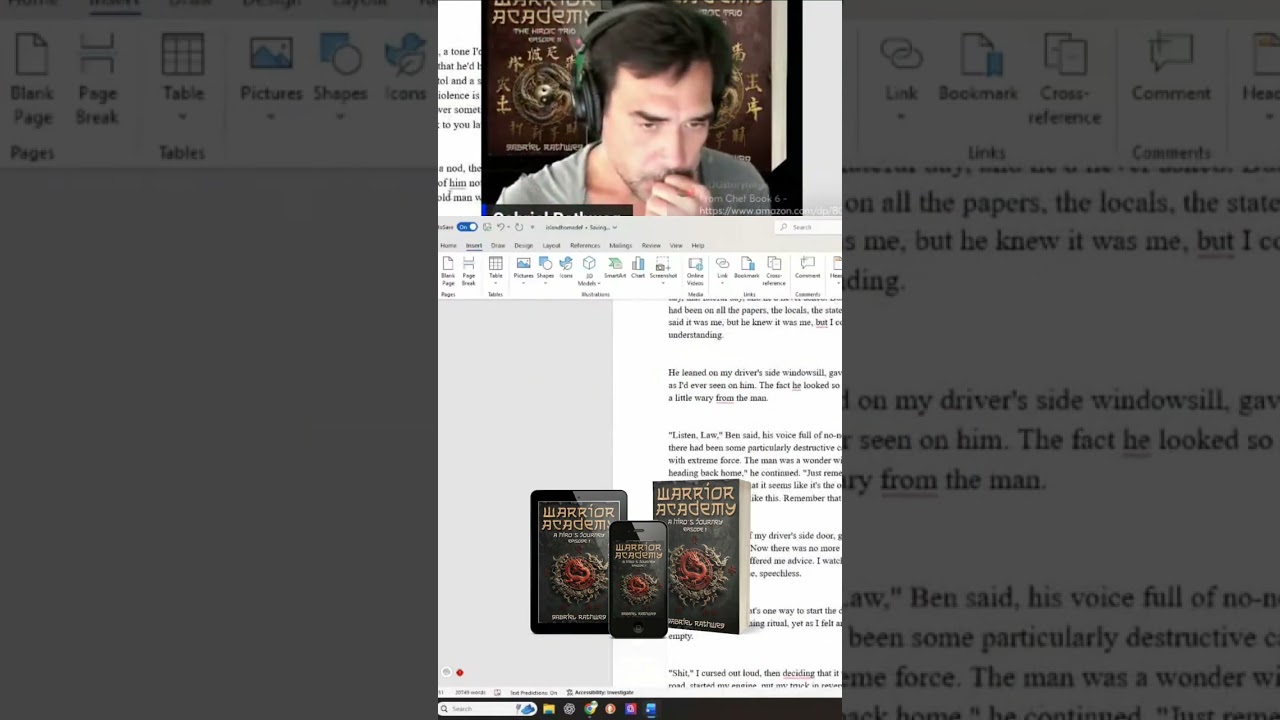Click the Word title bar Search box
Screen dimensions: 1280x720
[808, 227]
